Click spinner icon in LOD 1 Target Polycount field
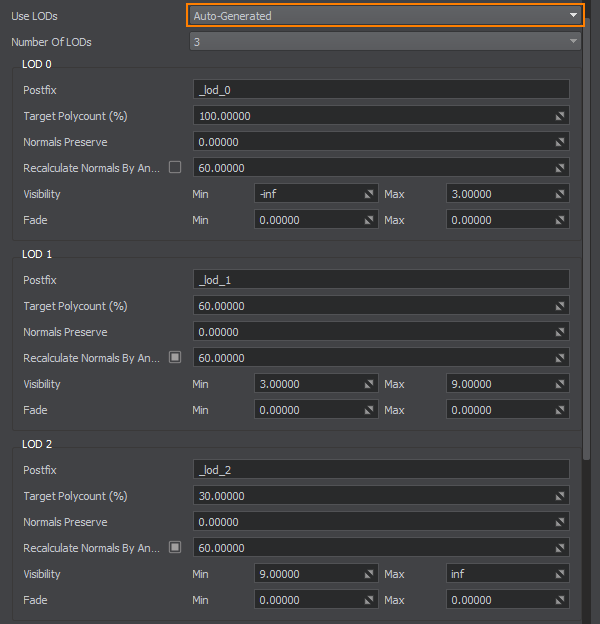Screen dimensions: 600x624 point(561,306)
